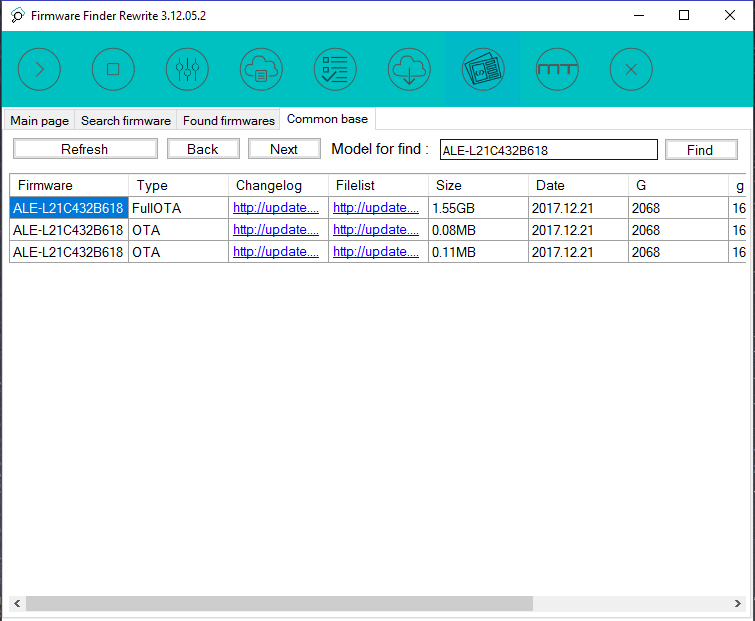Click the Type column header

pos(178,185)
